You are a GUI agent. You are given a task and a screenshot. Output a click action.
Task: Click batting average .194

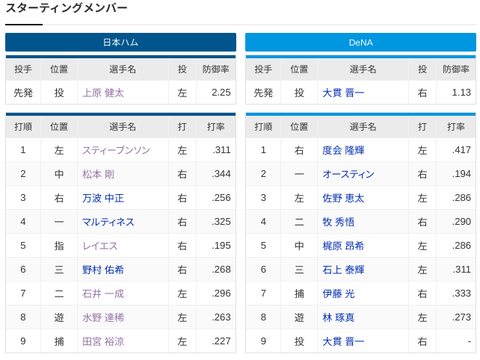coord(461,174)
